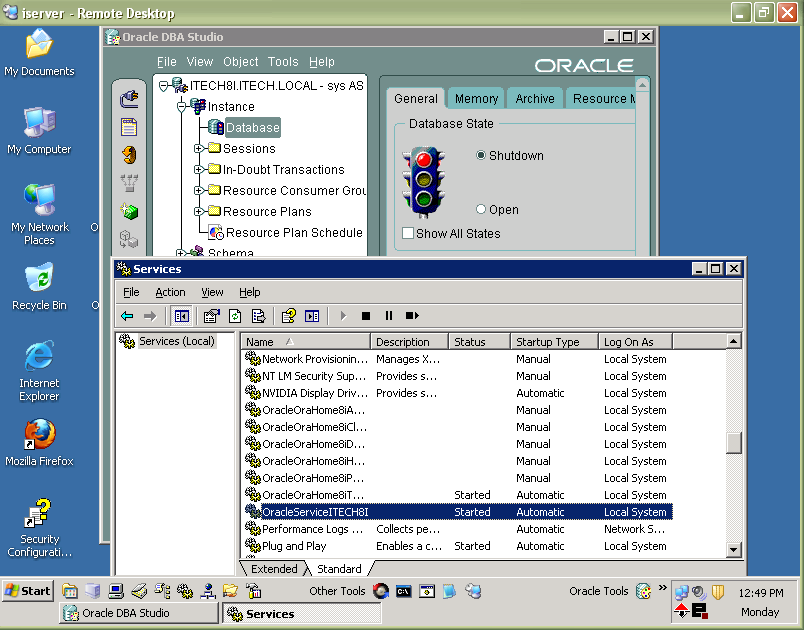
Task: Open the Action menu in Services
Action: 170,292
